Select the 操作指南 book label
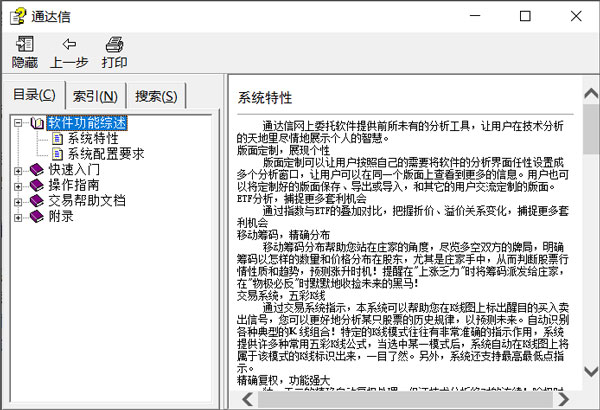The height and width of the screenshot is (410, 600). [74, 185]
